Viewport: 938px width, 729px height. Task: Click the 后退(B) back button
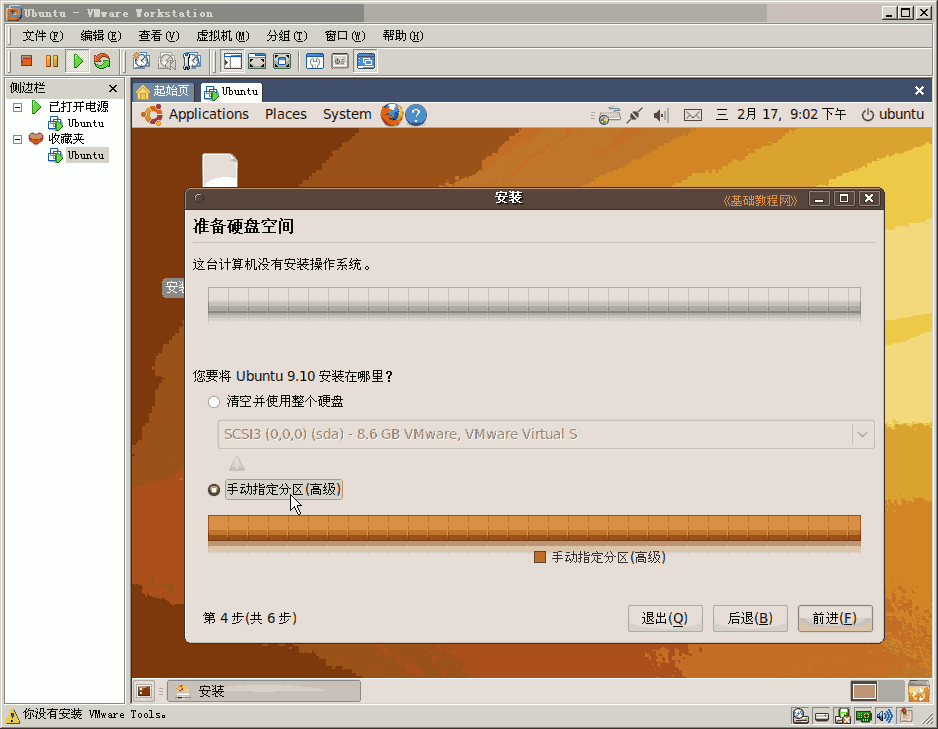(x=750, y=618)
